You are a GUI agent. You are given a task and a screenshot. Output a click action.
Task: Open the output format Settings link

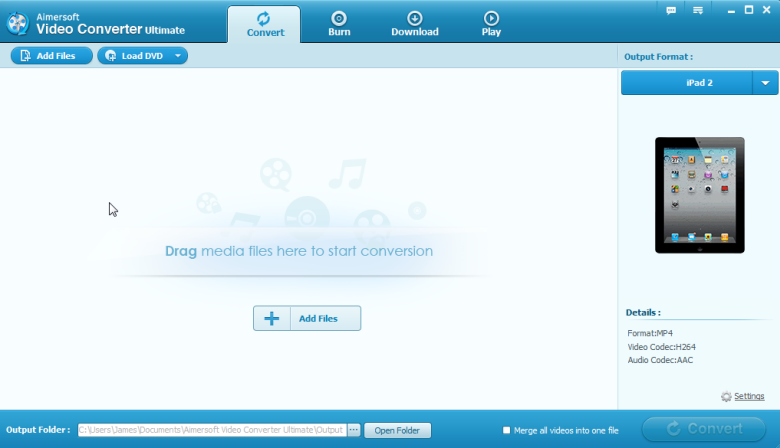click(749, 396)
